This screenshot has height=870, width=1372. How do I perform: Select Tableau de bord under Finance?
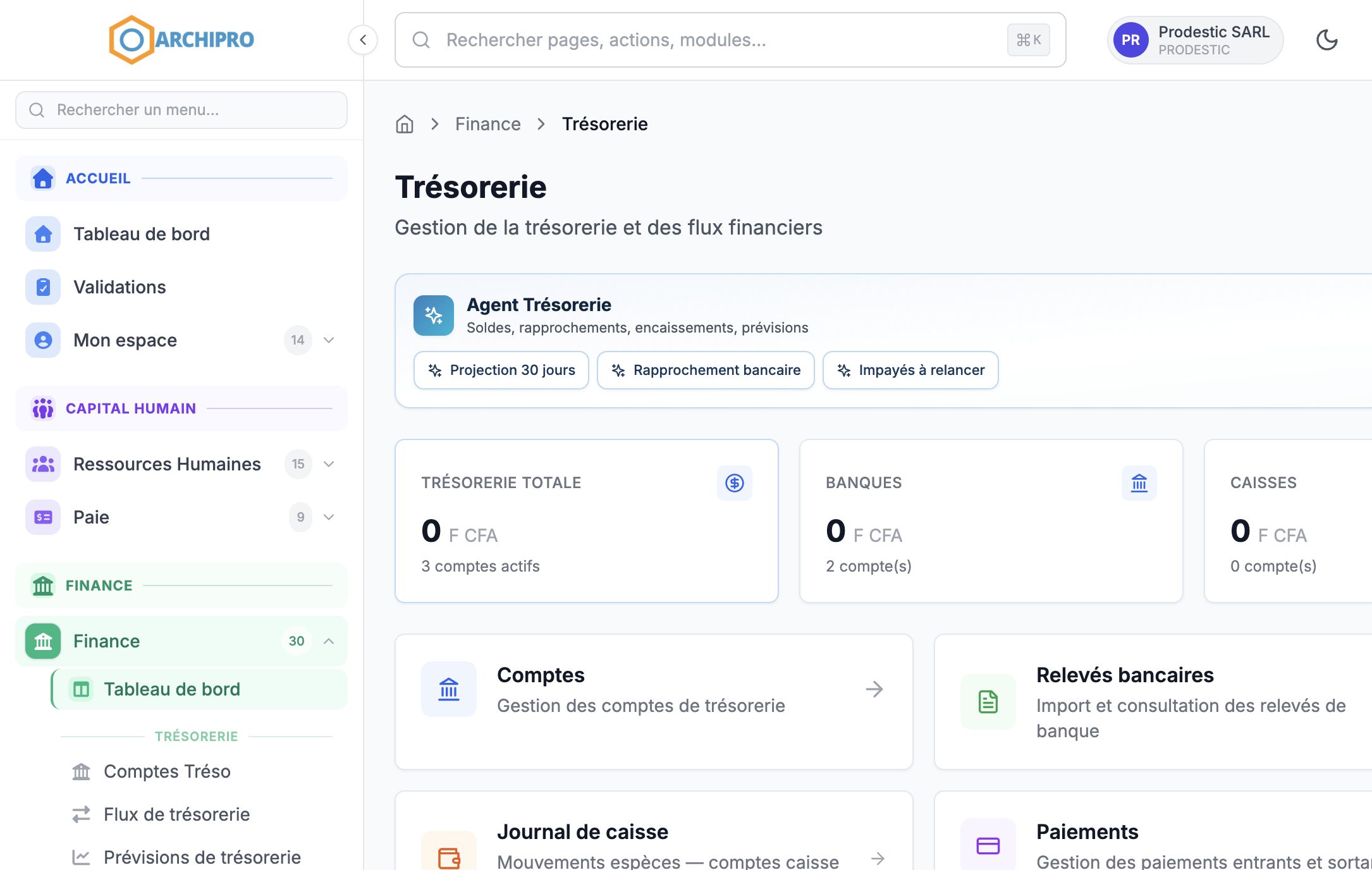pos(199,689)
